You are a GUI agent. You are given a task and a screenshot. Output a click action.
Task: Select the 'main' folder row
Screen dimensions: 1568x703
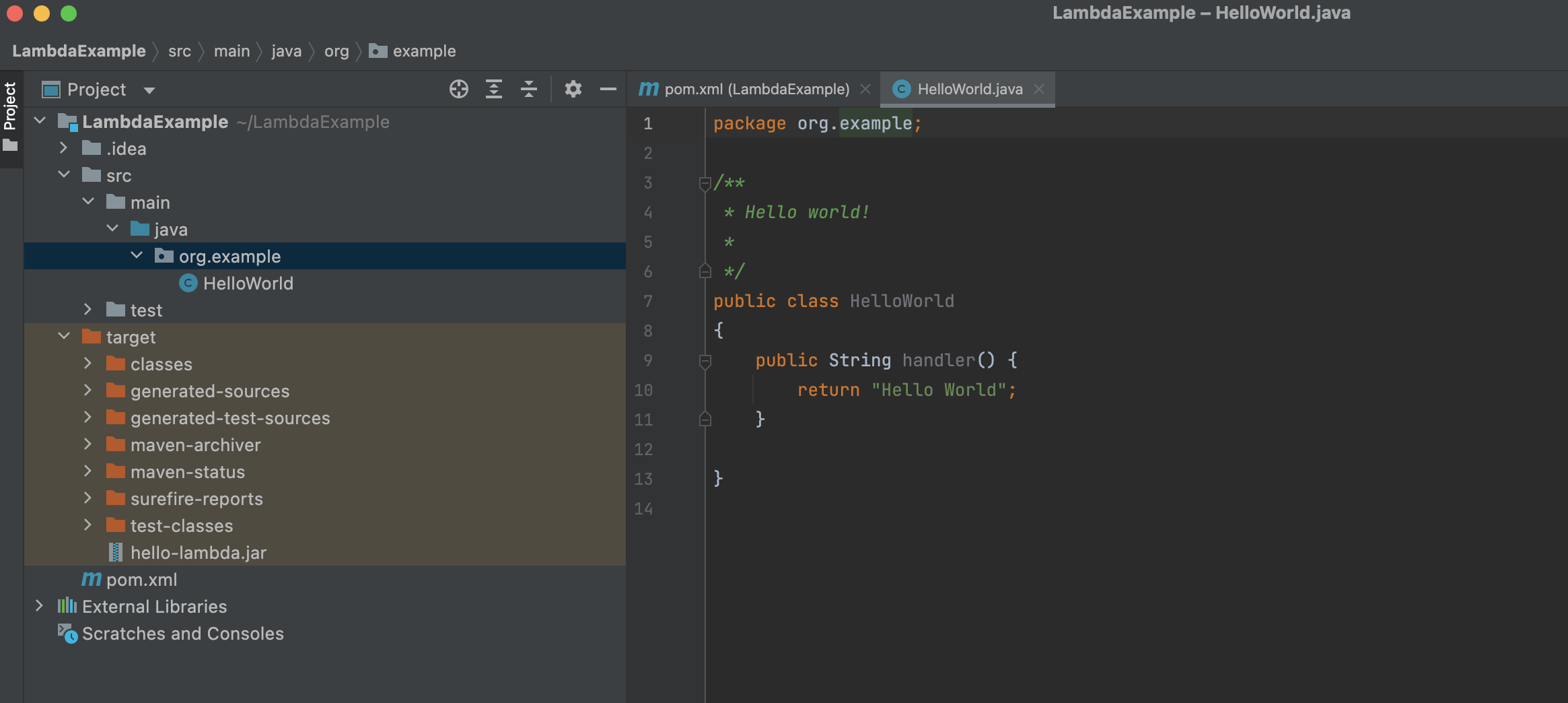pos(325,202)
